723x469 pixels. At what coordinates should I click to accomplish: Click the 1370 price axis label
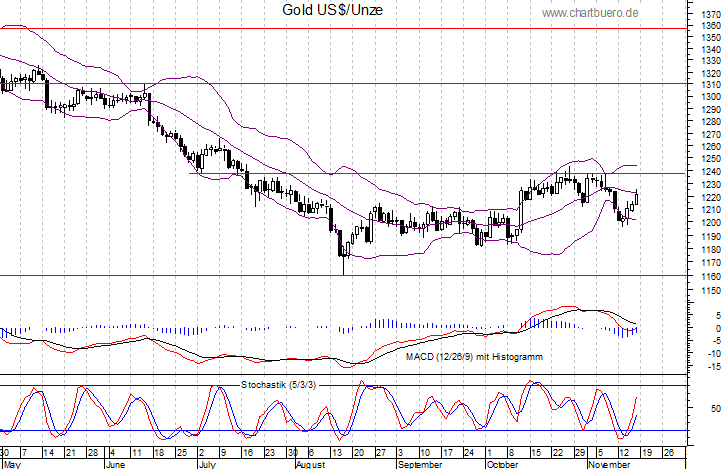[x=709, y=14]
